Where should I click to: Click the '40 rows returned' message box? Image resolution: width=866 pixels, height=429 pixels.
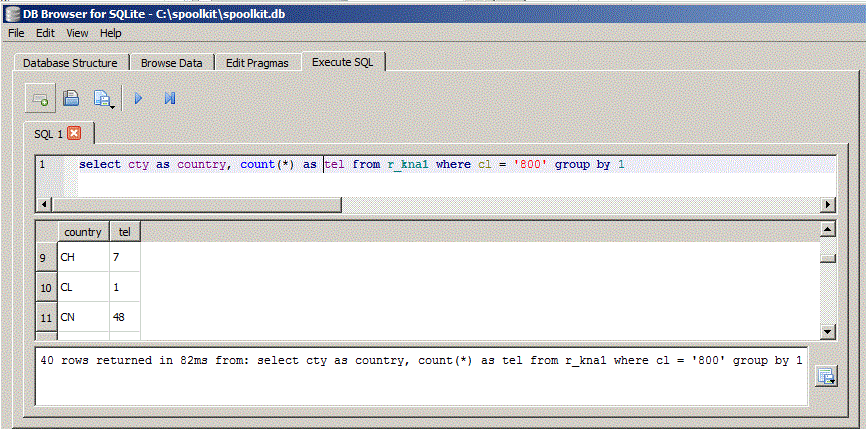tap(421, 377)
